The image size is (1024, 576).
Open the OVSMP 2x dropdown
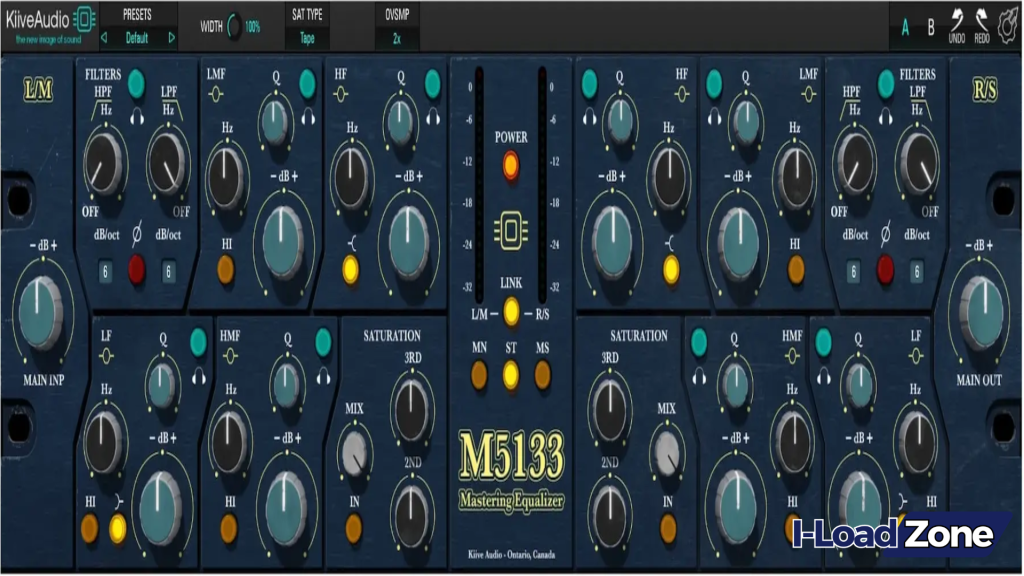click(395, 36)
